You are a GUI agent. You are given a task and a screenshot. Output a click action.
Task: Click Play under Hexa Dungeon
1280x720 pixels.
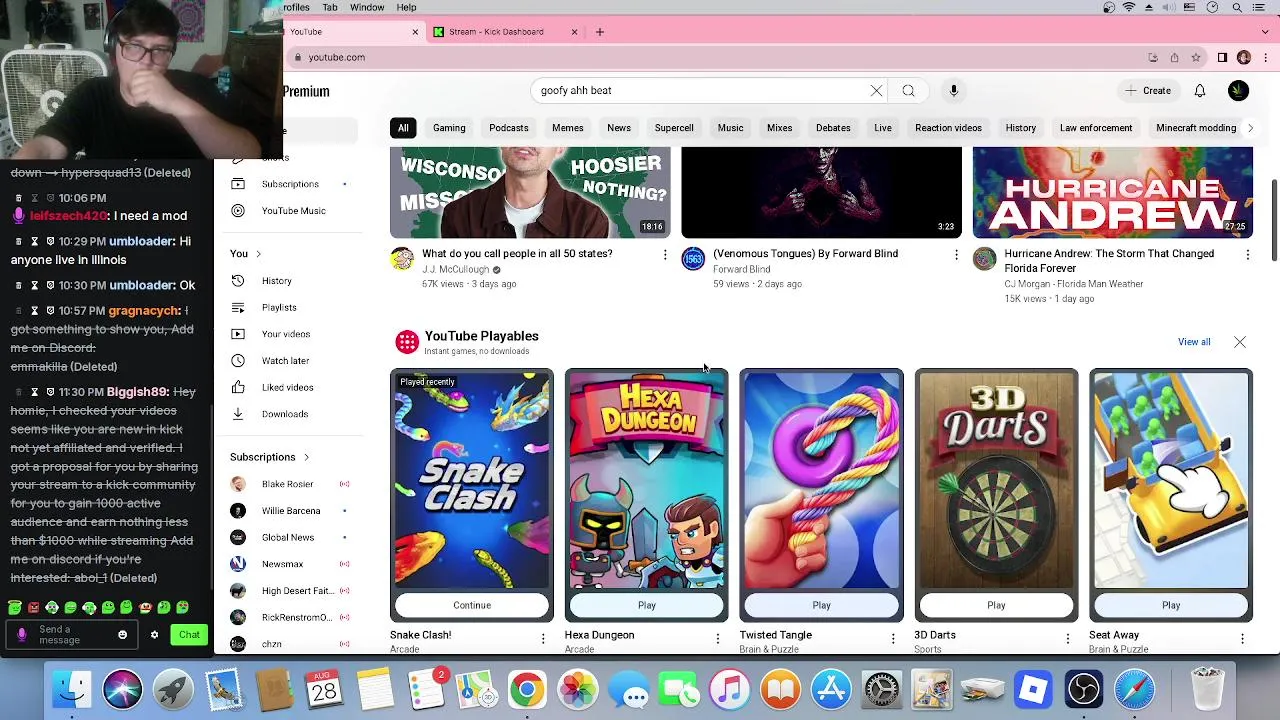click(647, 605)
